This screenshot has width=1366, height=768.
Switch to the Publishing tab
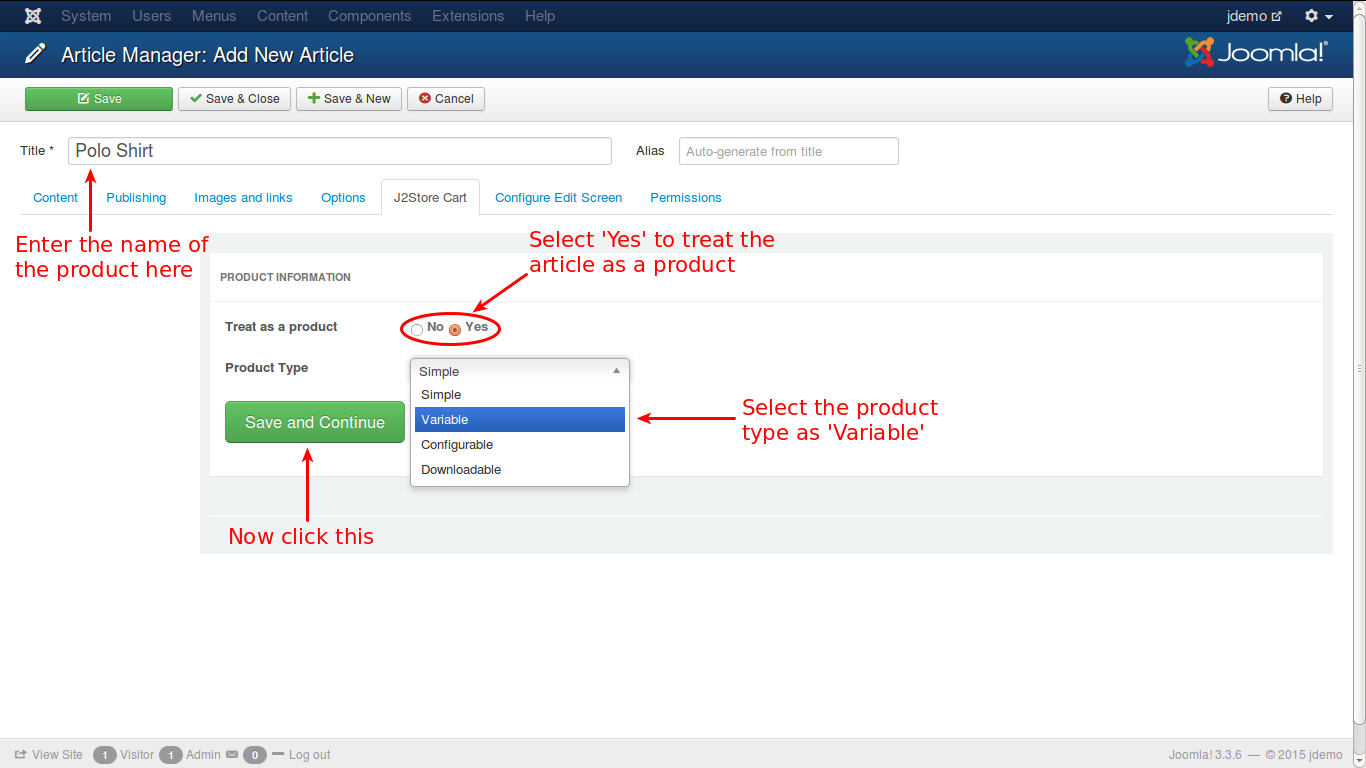[x=136, y=198]
